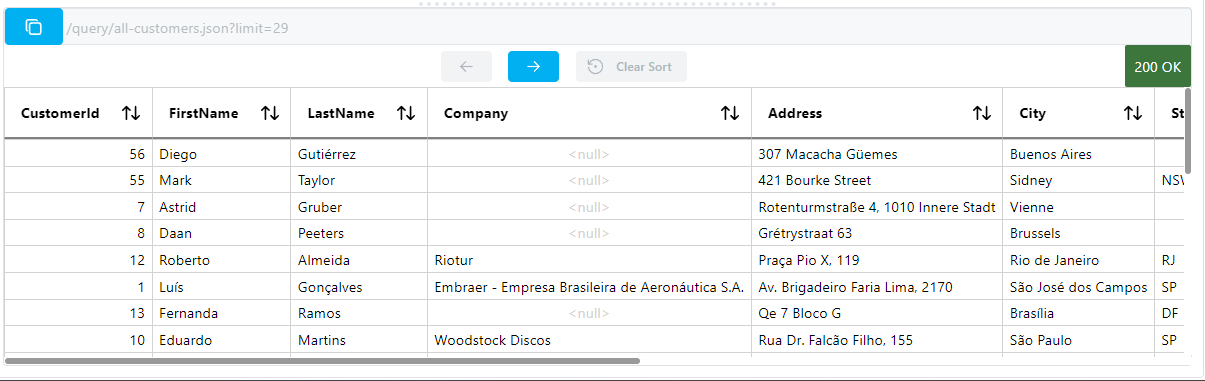Sort by CustomerId column arrows
The image size is (1205, 381).
pyautogui.click(x=131, y=113)
